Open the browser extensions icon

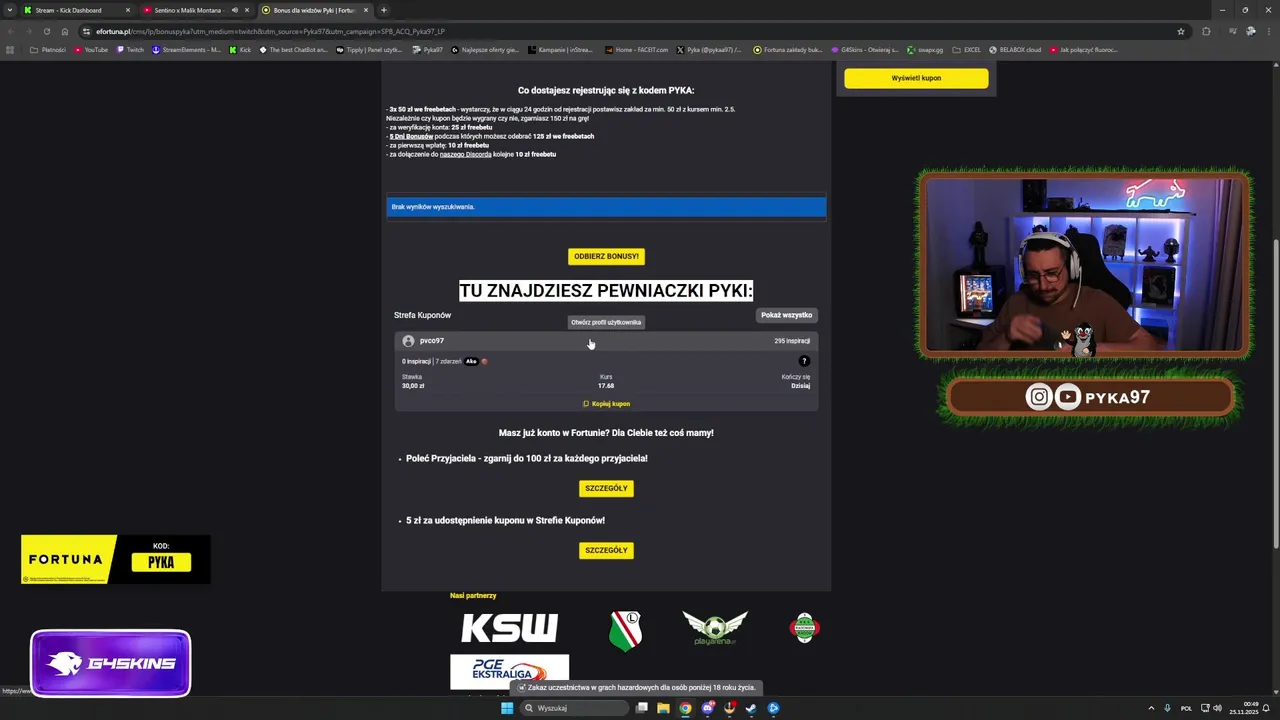point(1206,31)
